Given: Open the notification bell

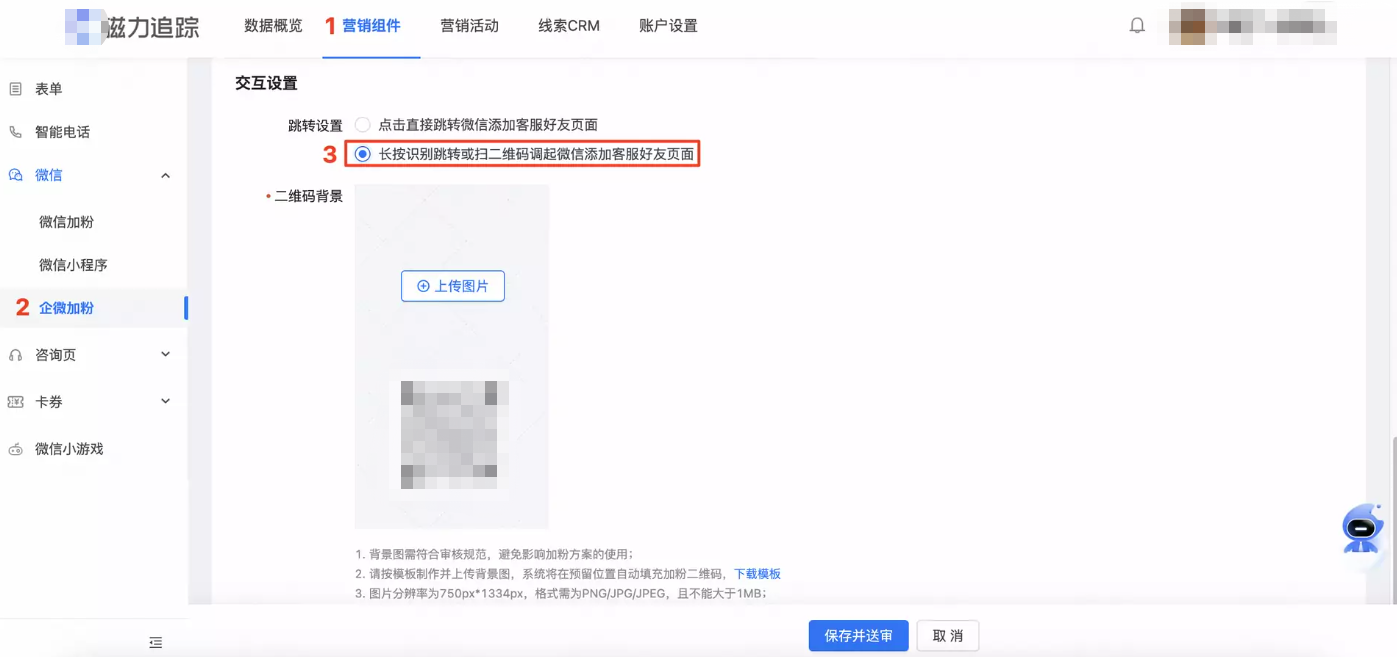Looking at the screenshot, I should point(1137,25).
